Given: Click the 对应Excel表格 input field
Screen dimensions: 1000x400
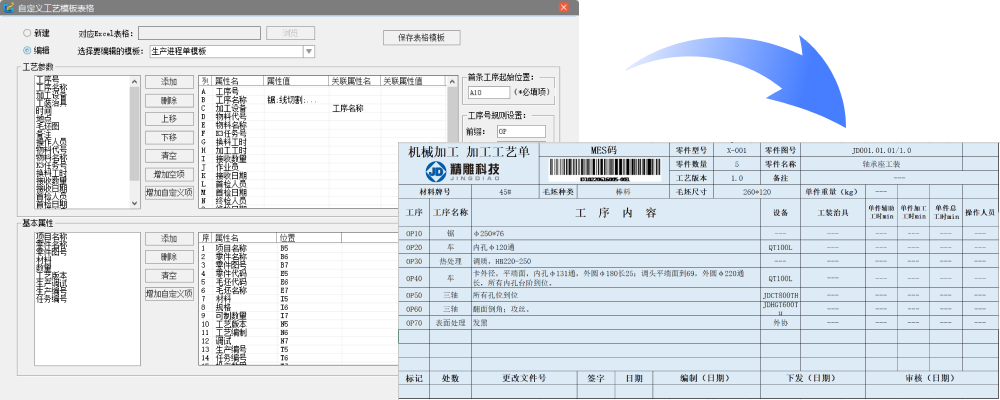Looking at the screenshot, I should [199, 33].
